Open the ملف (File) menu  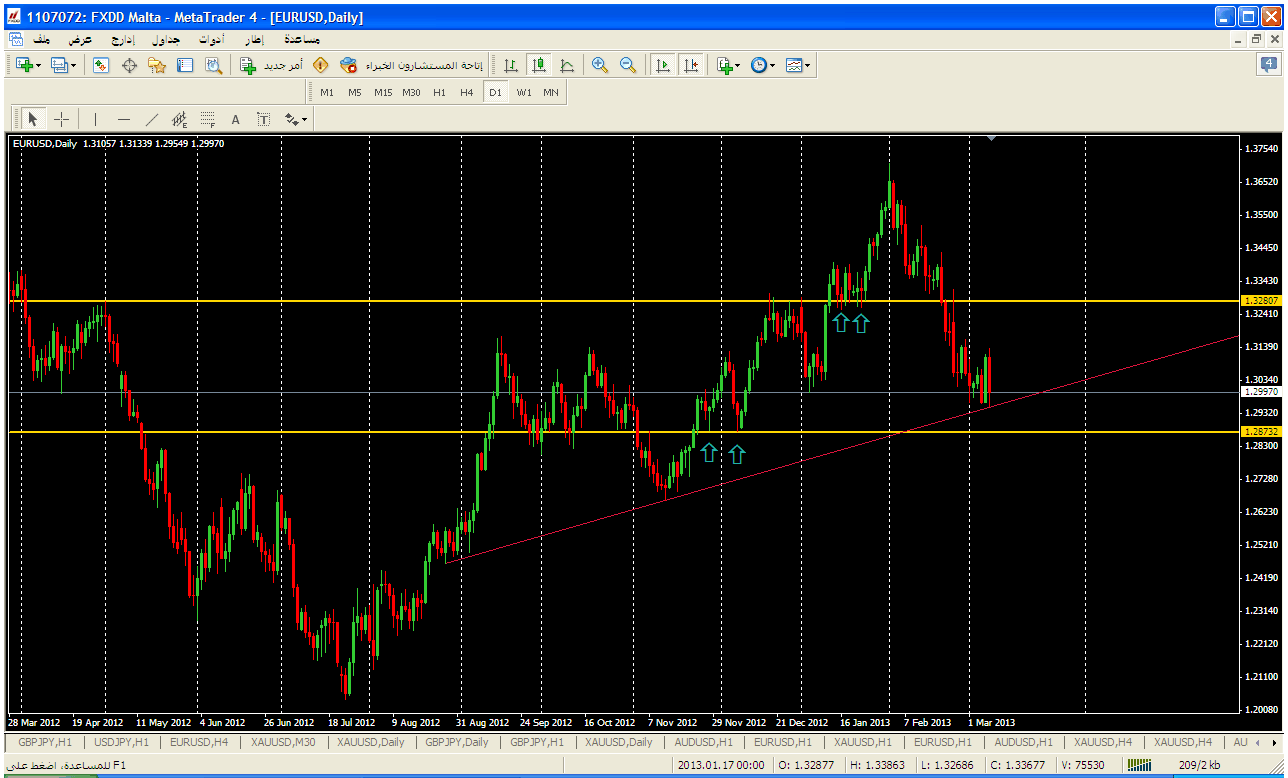tap(41, 39)
